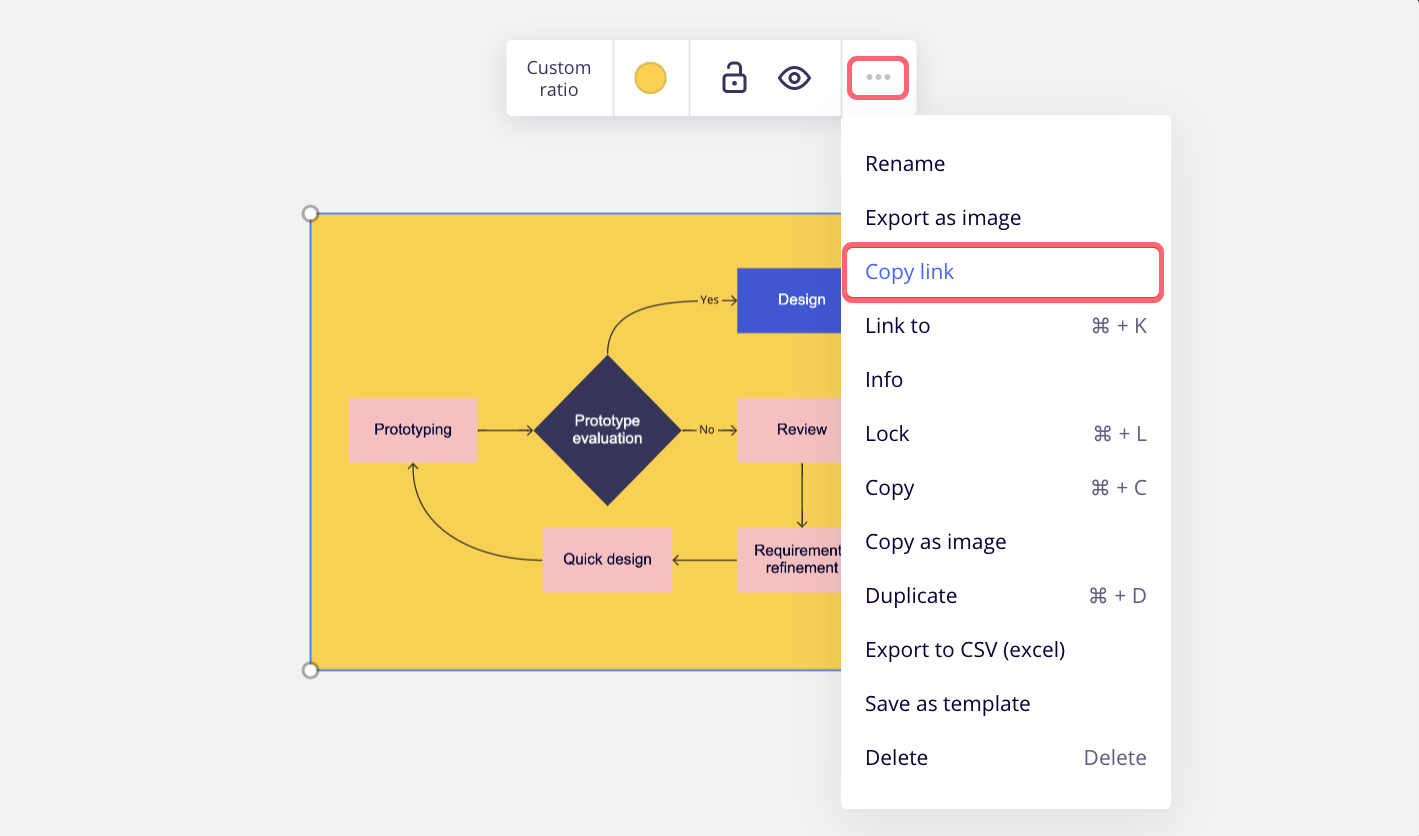This screenshot has height=836, width=1419.
Task: Open Info from the context menu
Action: (x=884, y=380)
